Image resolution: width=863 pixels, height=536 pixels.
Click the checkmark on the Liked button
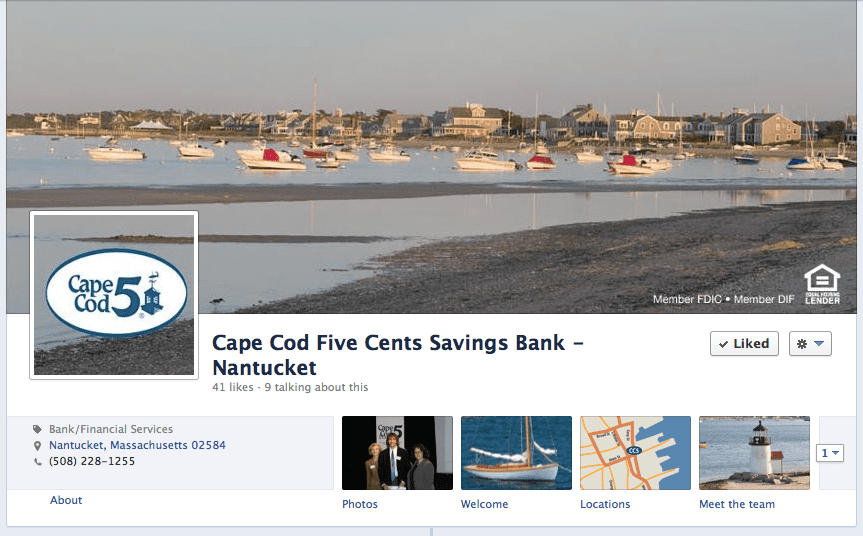coord(723,344)
